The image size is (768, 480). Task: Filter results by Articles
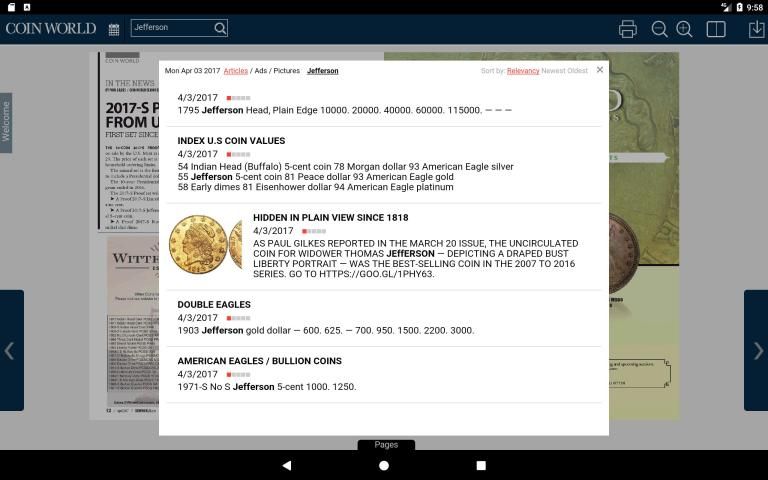pyautogui.click(x=235, y=71)
